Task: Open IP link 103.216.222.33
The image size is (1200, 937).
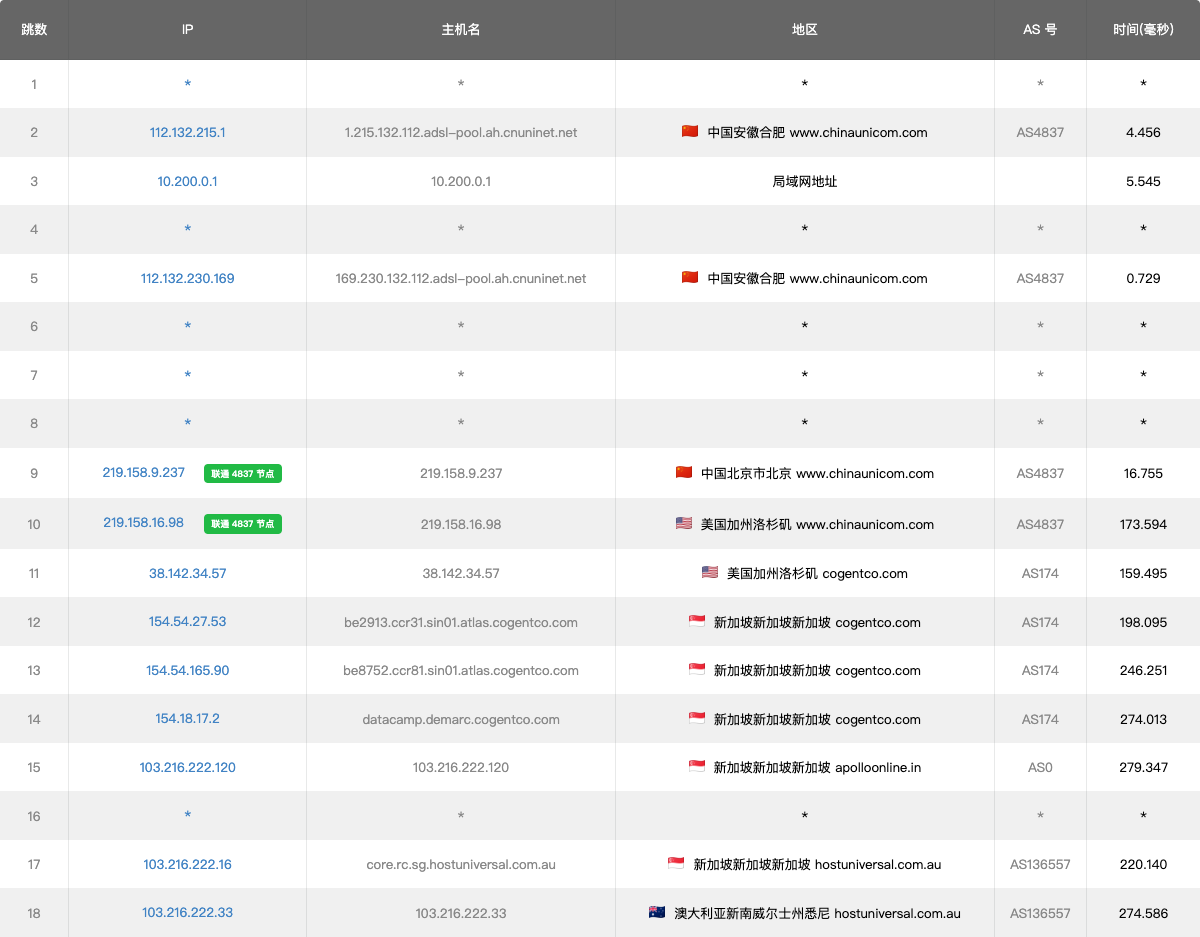Action: point(188,912)
